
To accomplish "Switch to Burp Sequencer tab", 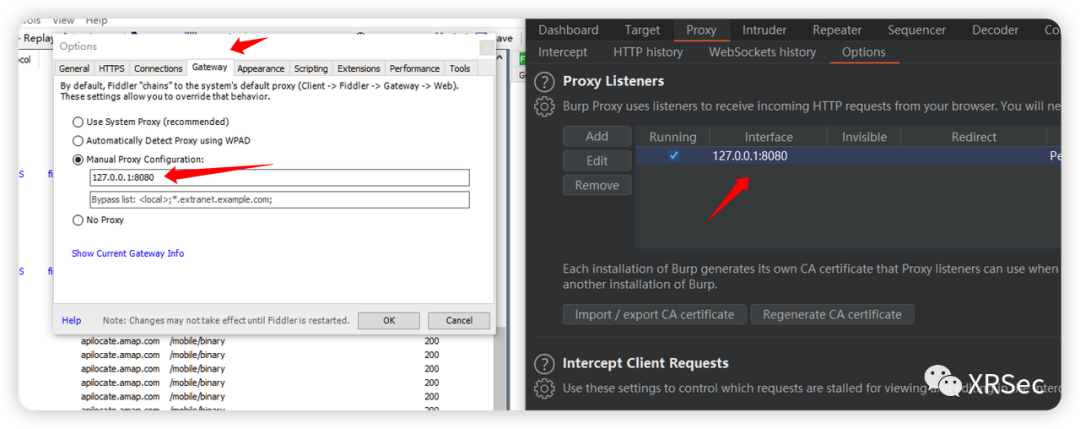I will pos(917,30).
